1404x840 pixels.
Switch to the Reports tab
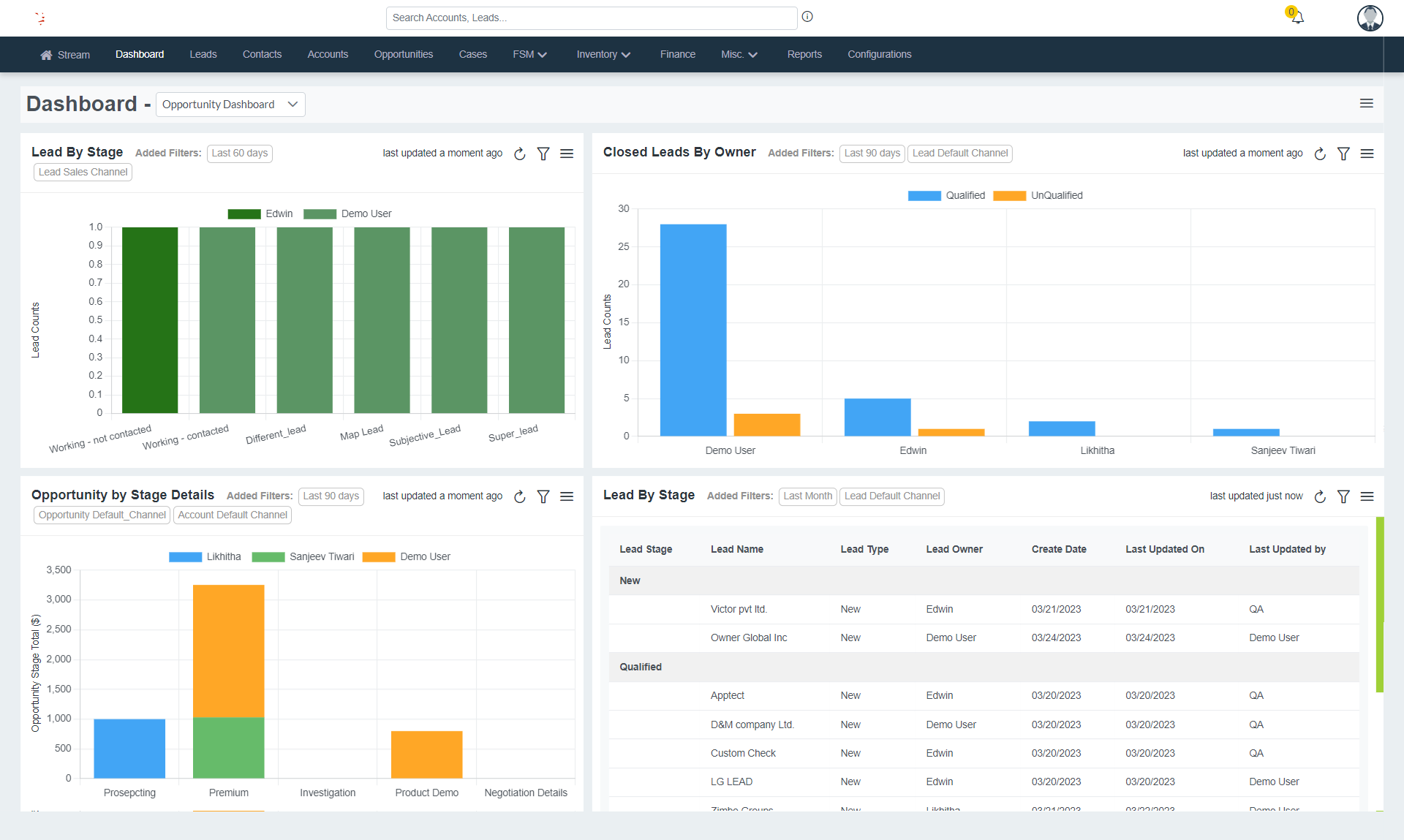pyautogui.click(x=804, y=54)
